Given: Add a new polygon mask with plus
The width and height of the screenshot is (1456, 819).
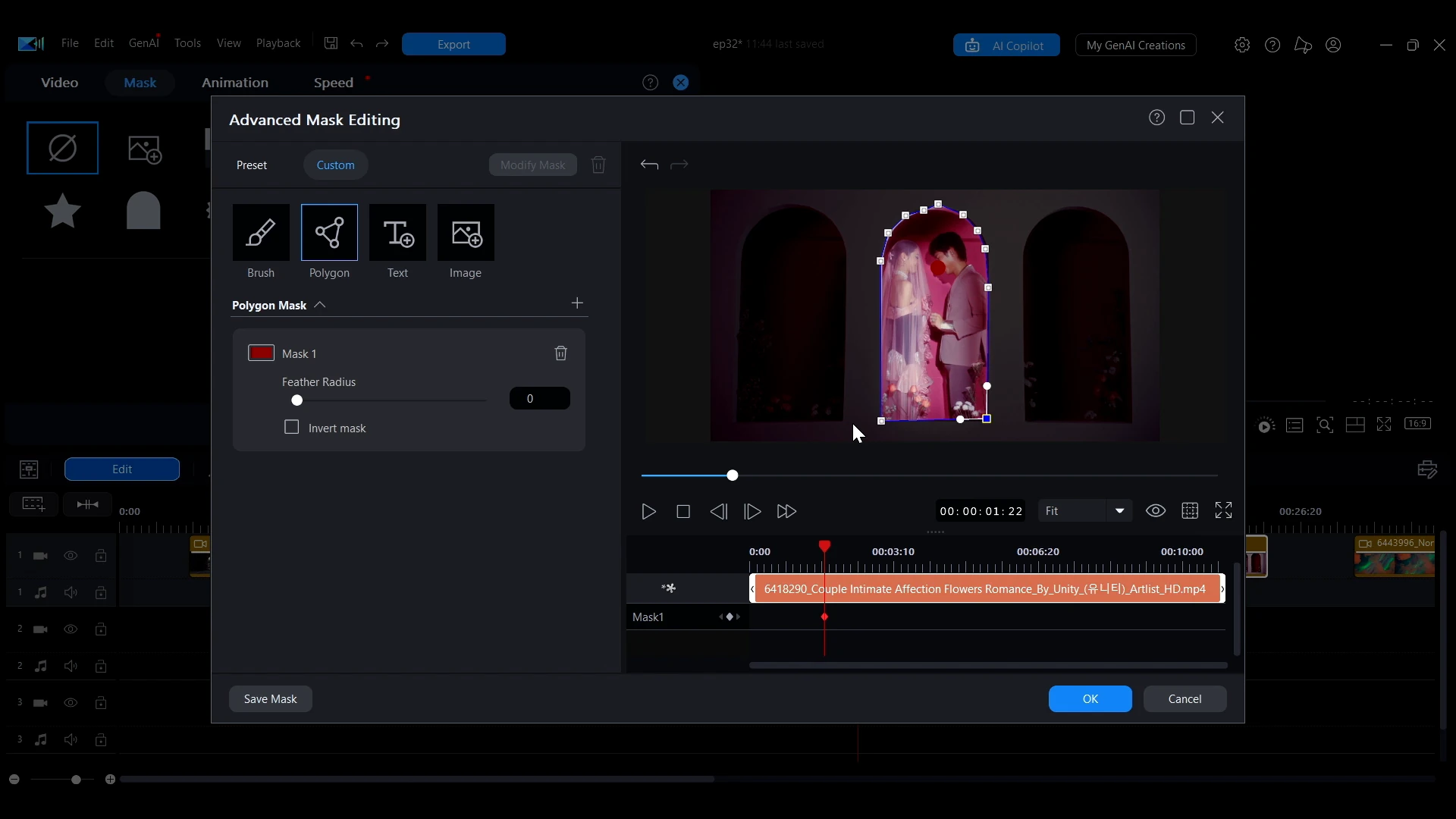Looking at the screenshot, I should [x=577, y=303].
